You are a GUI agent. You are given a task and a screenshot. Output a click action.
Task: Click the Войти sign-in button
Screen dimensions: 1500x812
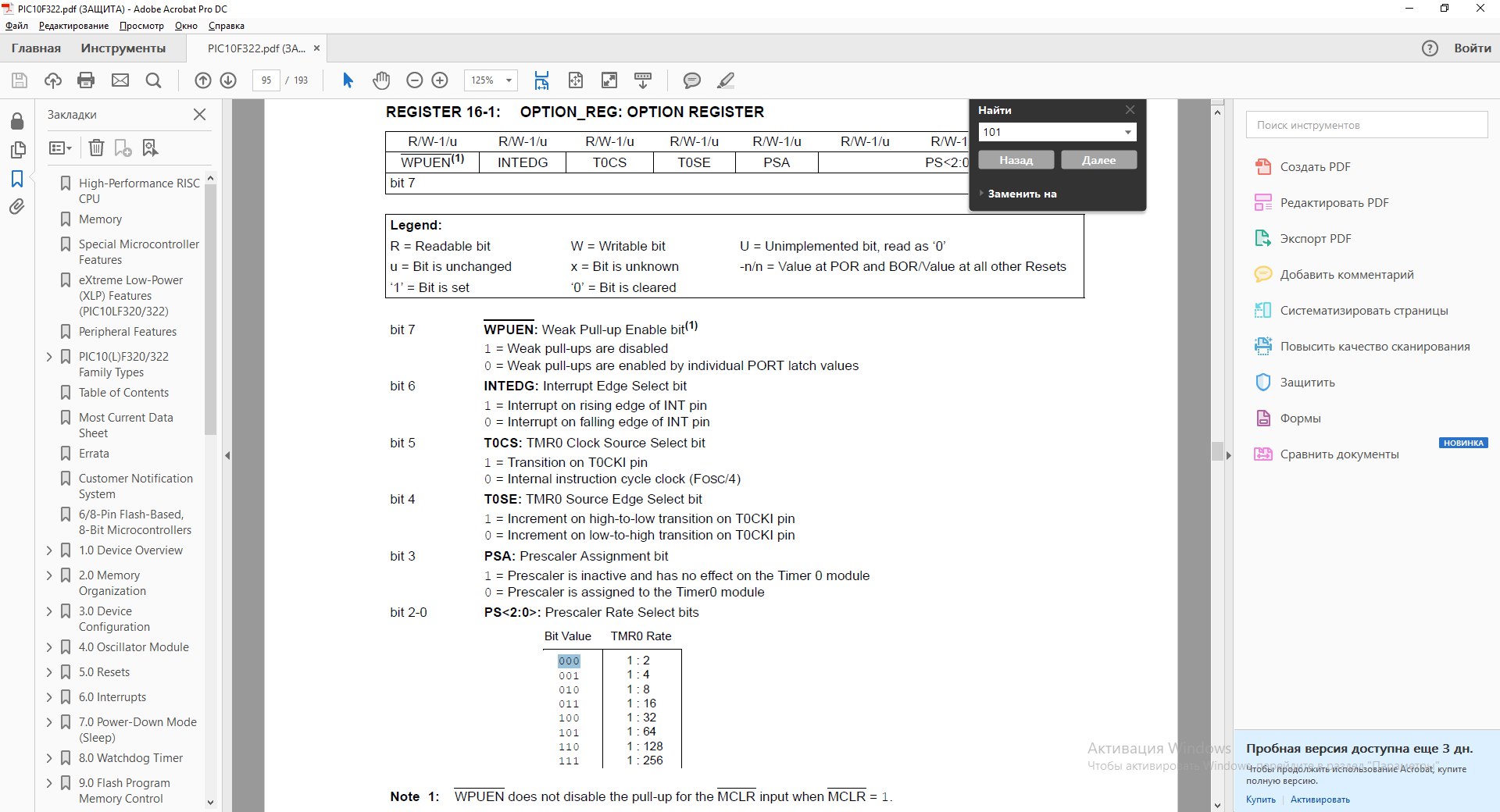point(1473,48)
